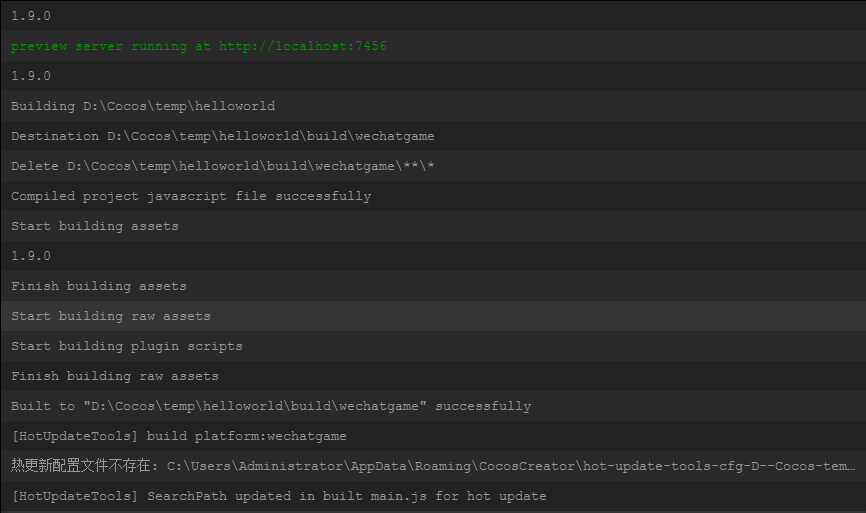Select '1.9.0' line directly below preview server message
Image resolution: width=866 pixels, height=513 pixels.
click(x=31, y=76)
